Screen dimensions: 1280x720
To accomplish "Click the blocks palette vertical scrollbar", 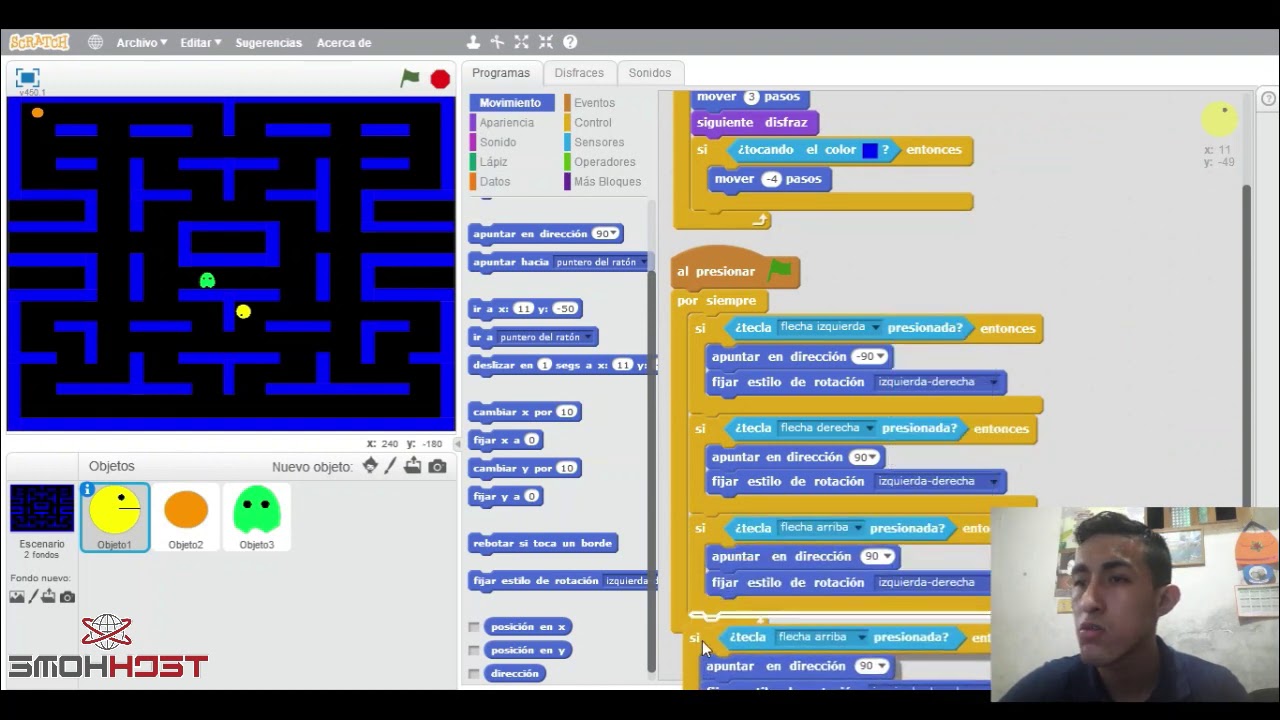I will 653,470.
